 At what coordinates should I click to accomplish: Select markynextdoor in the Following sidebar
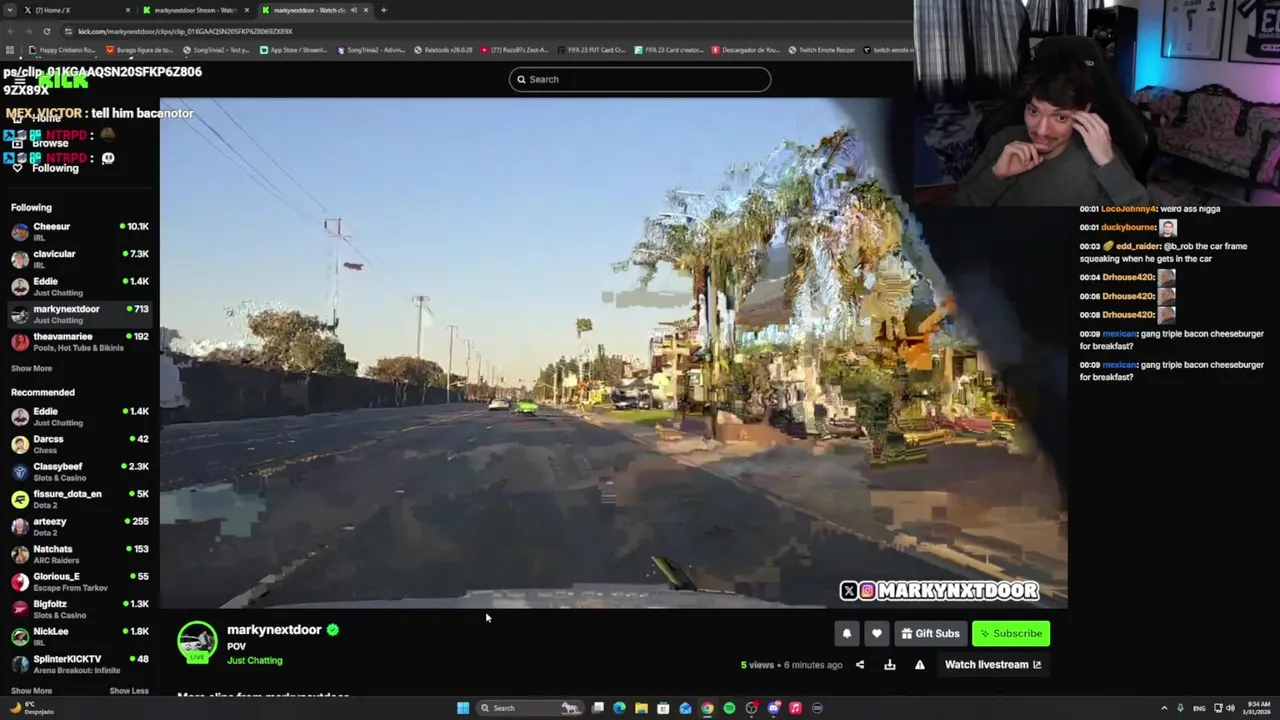coord(80,314)
